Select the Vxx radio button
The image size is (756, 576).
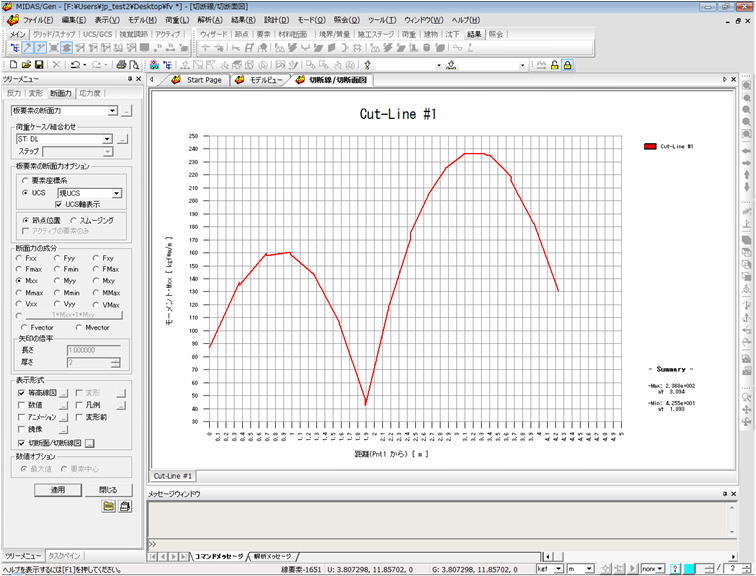tap(19, 304)
